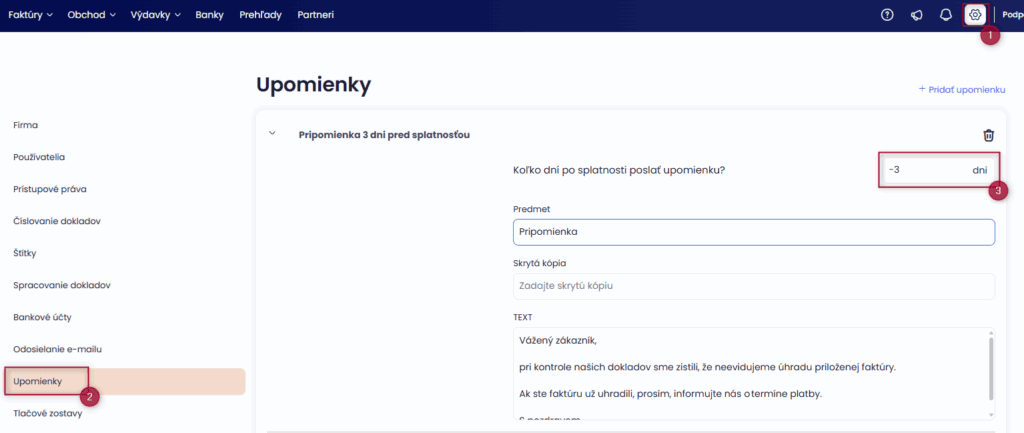Open the Výdavky dropdown menu

point(156,15)
